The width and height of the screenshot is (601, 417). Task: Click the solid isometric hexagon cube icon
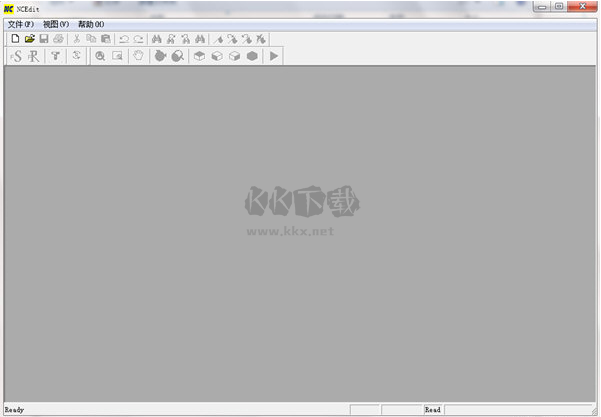(252, 56)
